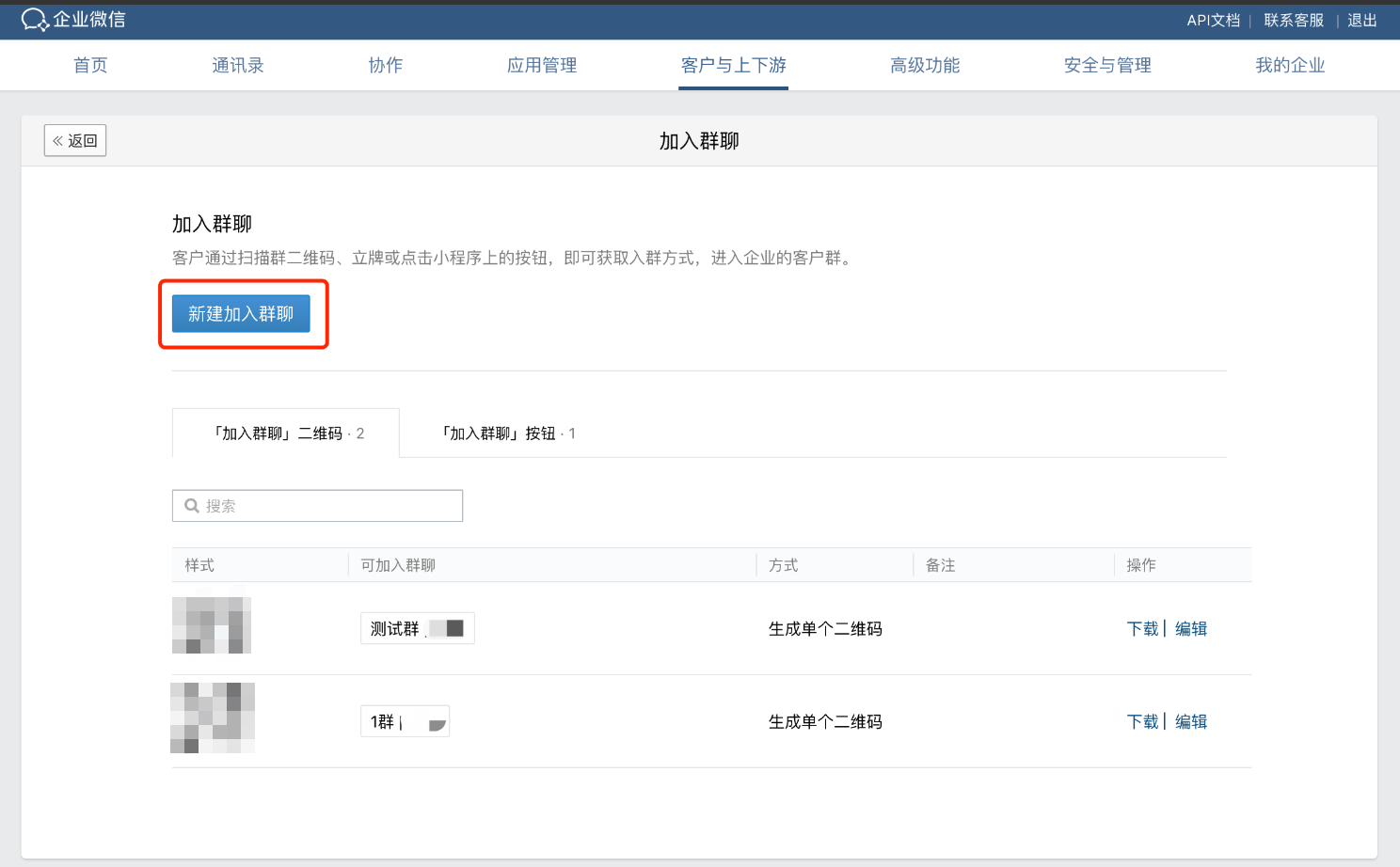Click the 测试群 group tag
The image size is (1400, 867).
418,628
